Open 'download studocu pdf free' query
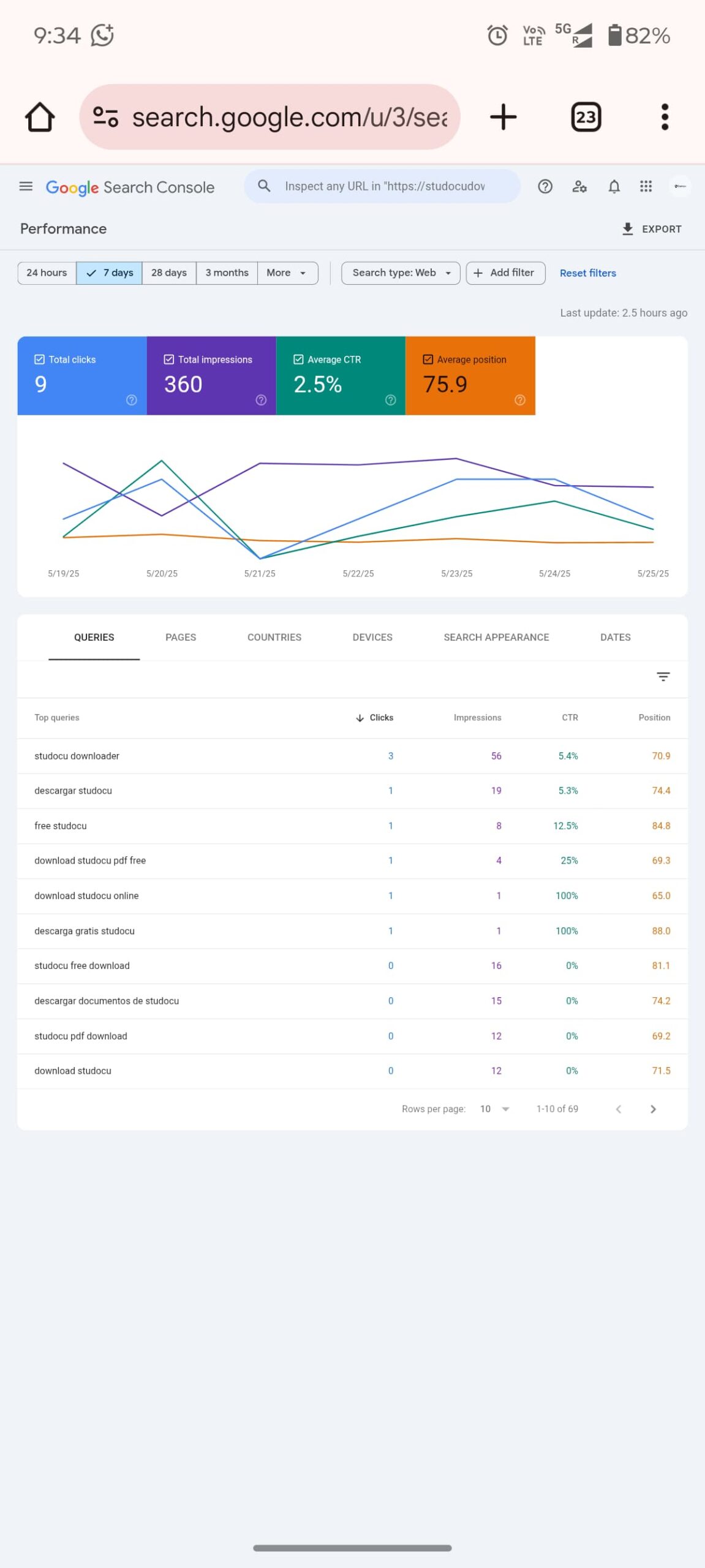The width and height of the screenshot is (705, 1568). (x=352, y=861)
